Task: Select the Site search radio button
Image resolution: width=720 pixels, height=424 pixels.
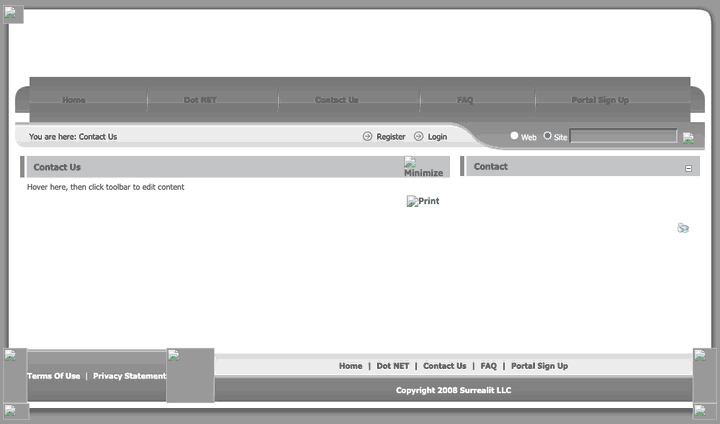Action: (547, 136)
